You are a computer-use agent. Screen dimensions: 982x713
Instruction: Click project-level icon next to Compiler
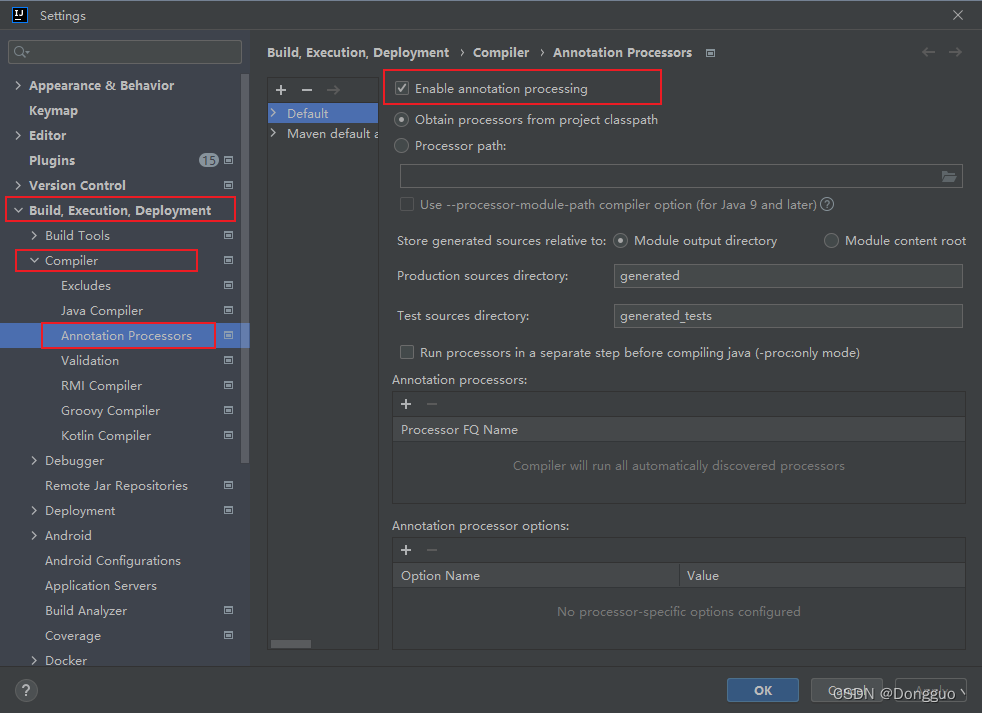229,261
